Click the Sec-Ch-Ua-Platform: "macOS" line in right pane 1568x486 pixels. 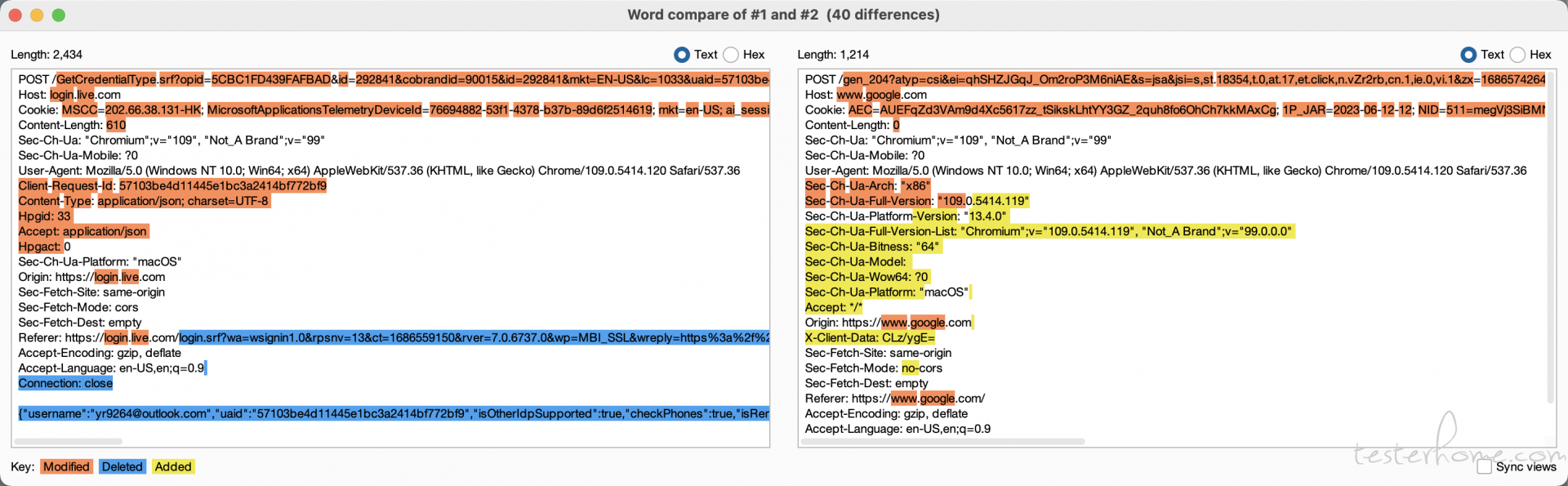tap(887, 292)
